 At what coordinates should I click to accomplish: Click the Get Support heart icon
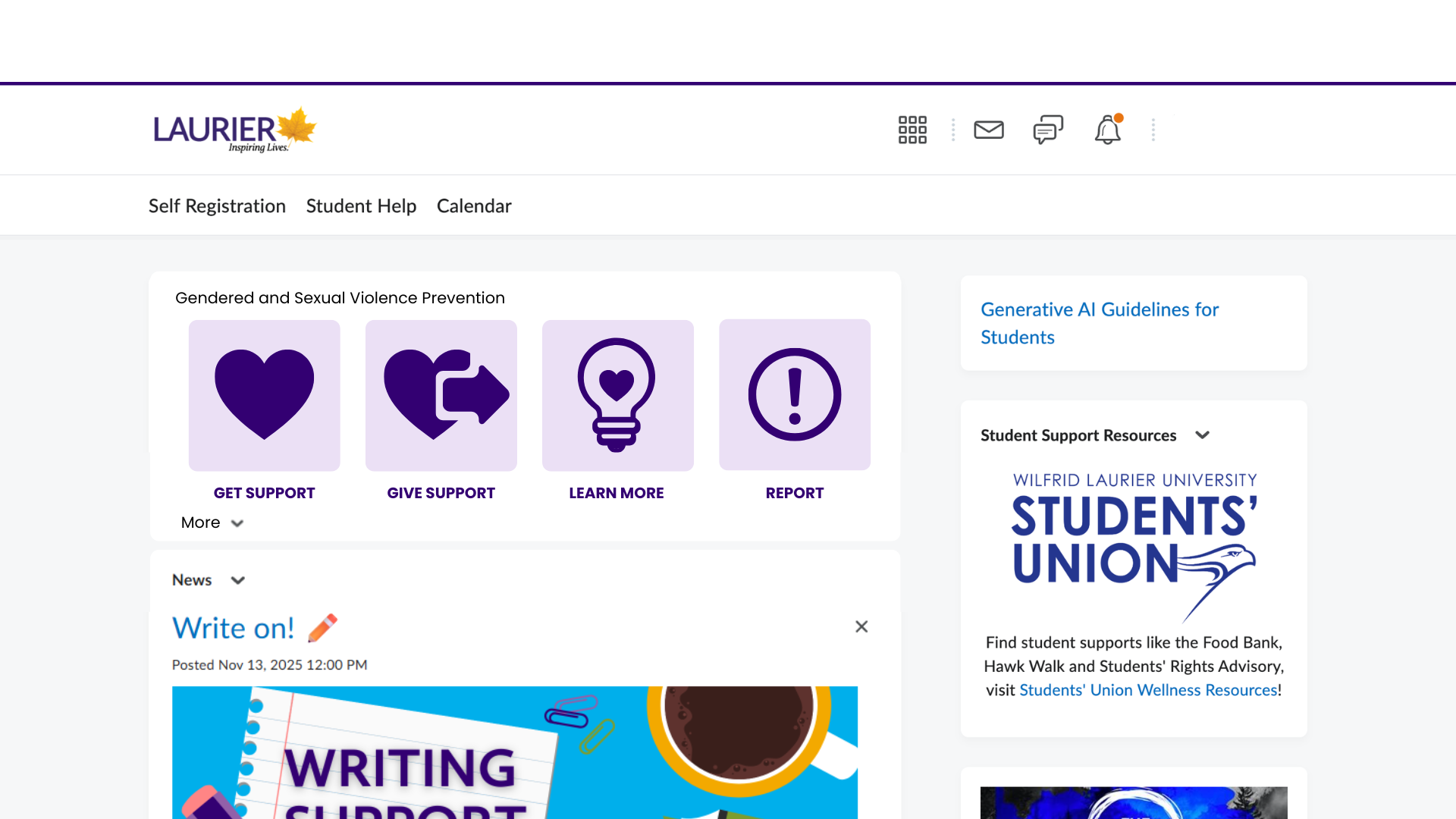pos(264,395)
